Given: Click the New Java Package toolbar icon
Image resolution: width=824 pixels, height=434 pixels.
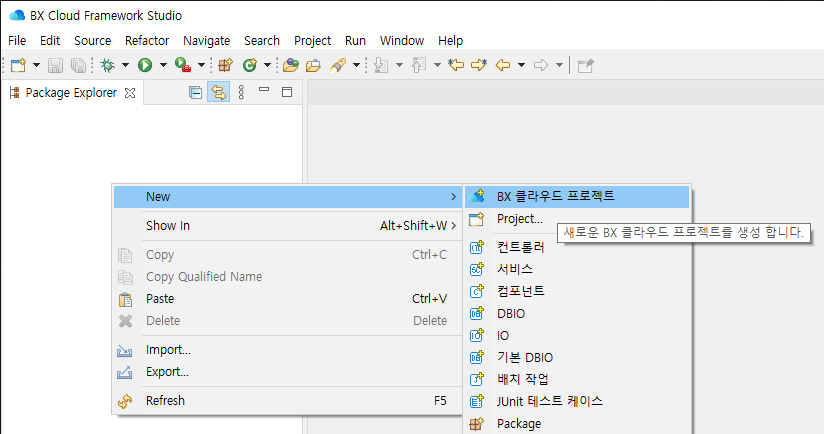Looking at the screenshot, I should [225, 65].
